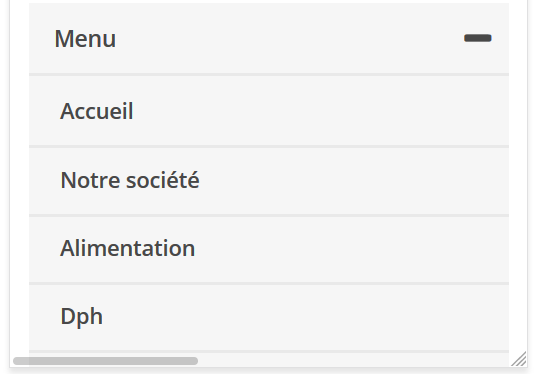Hide menu items via the minus button
The height and width of the screenshot is (374, 536).
point(478,38)
